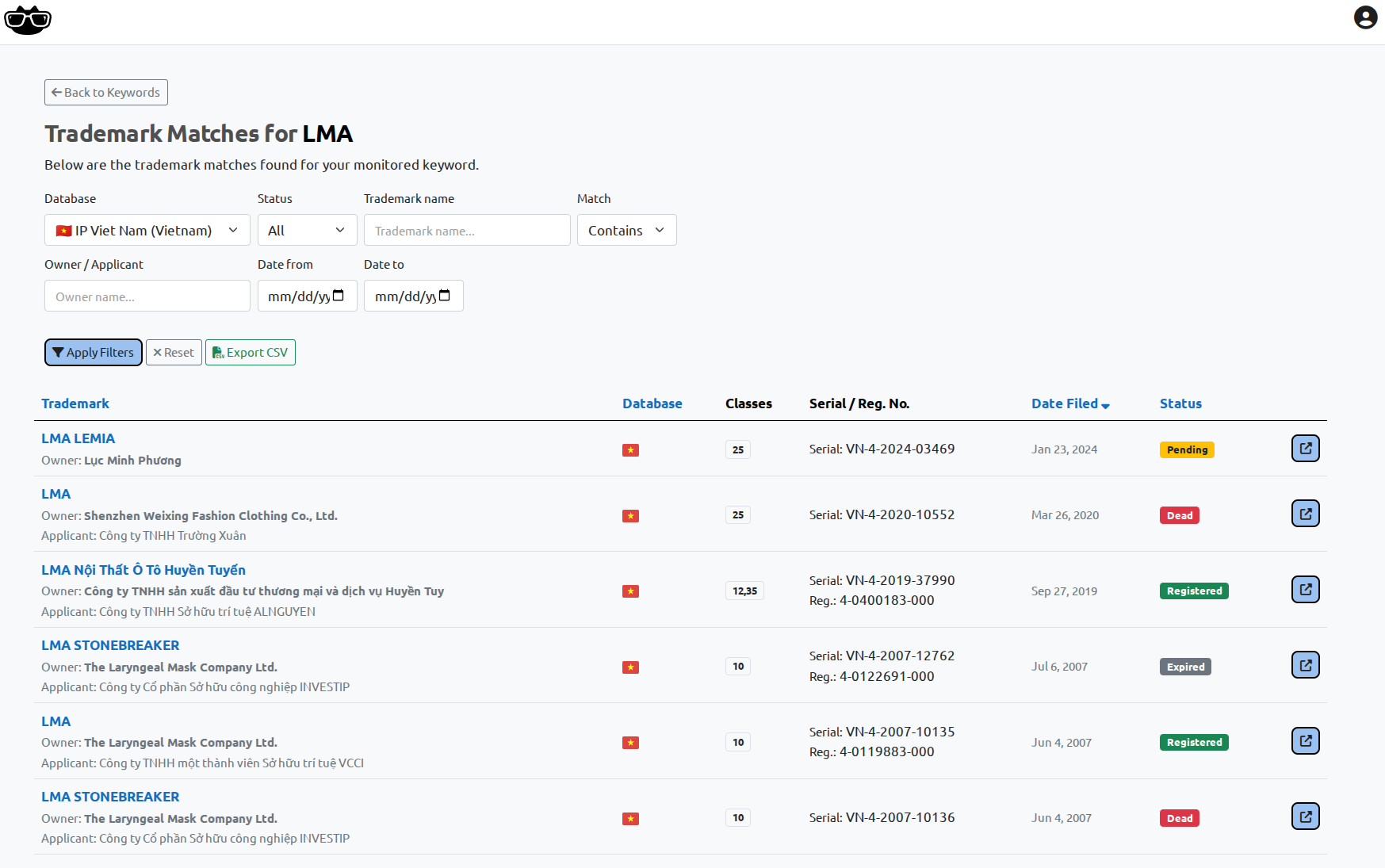Sort by Date Filed column header

click(1065, 403)
